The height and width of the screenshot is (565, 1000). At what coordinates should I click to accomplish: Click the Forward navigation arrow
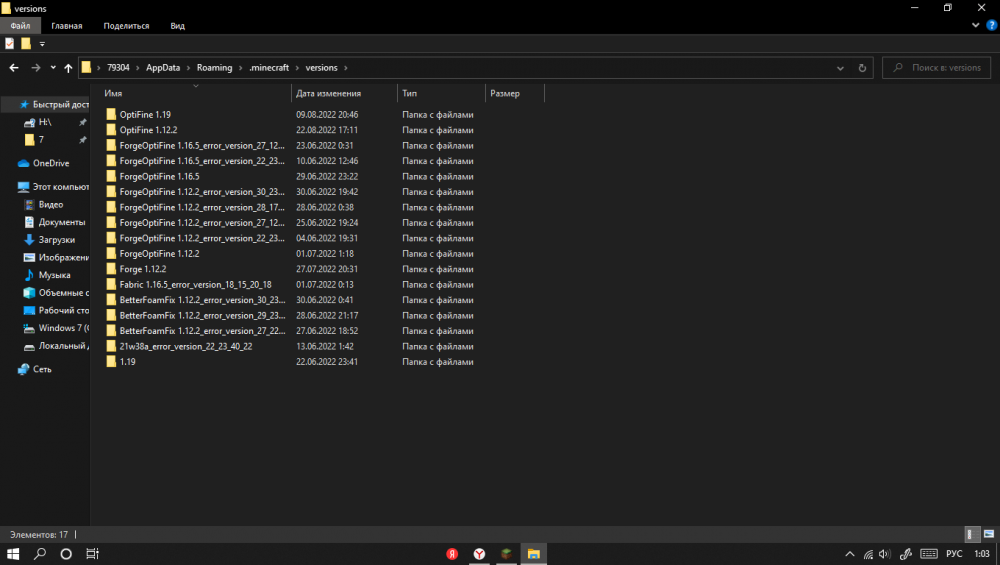click(36, 68)
